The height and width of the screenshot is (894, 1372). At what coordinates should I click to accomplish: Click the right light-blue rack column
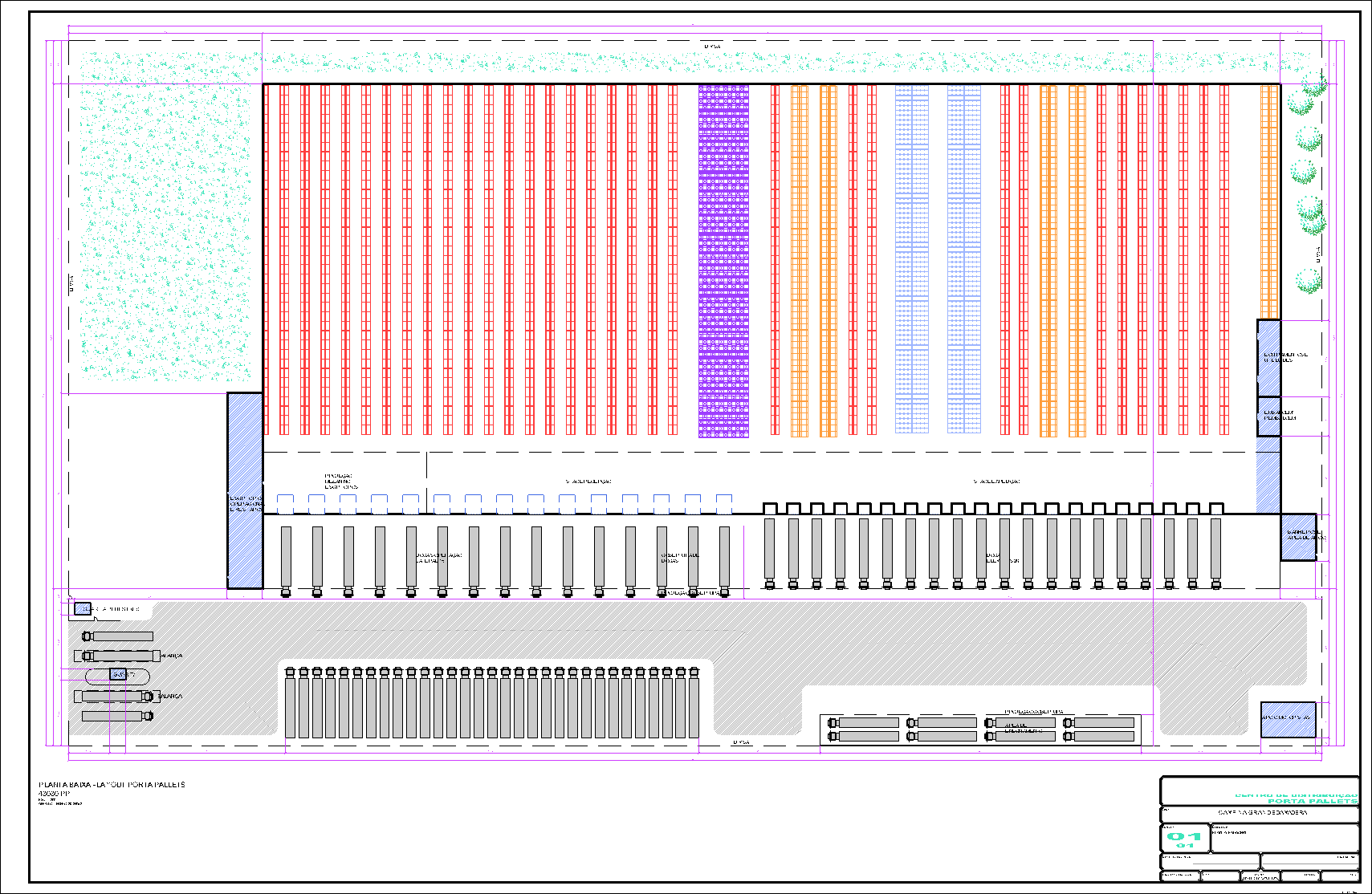tap(963, 261)
